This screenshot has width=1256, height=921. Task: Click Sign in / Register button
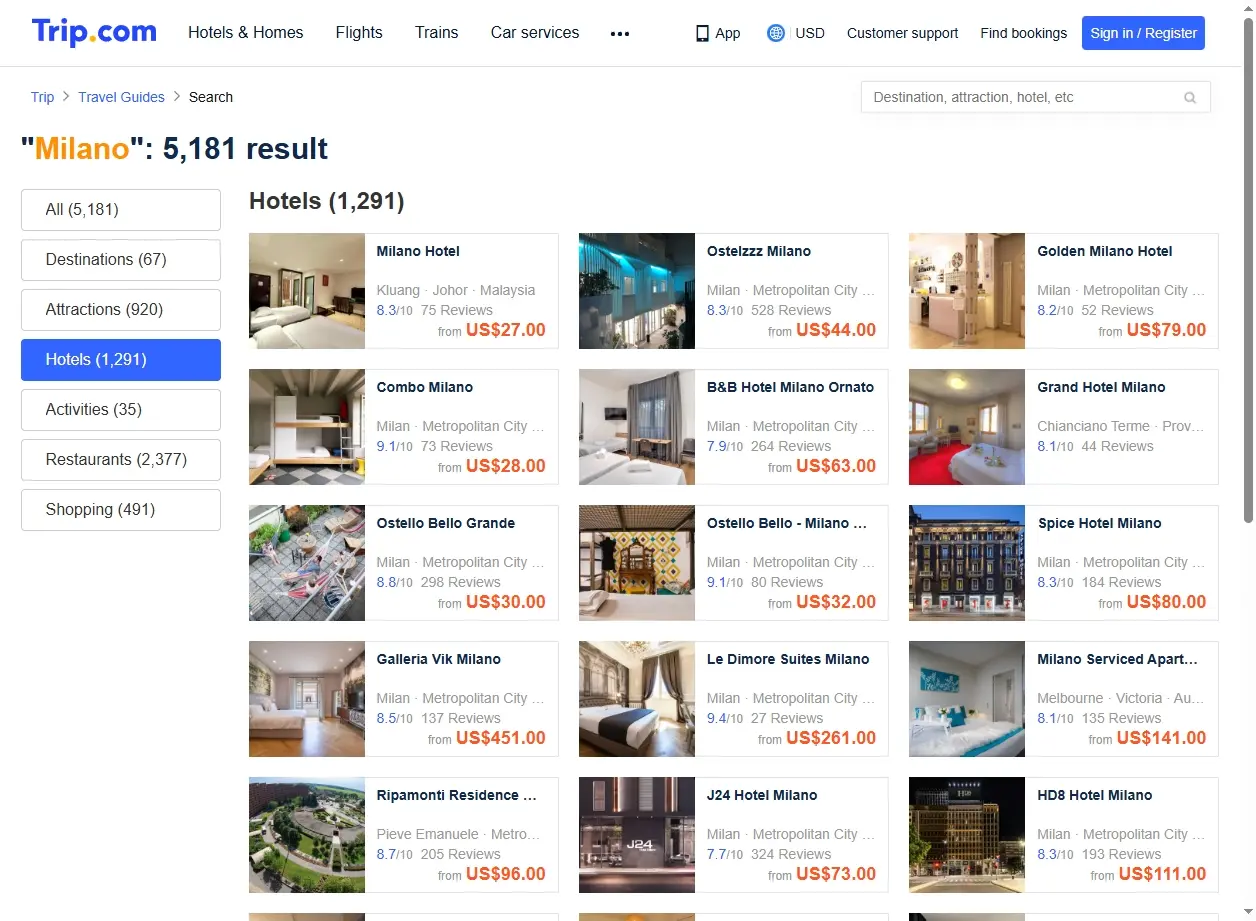click(1143, 33)
